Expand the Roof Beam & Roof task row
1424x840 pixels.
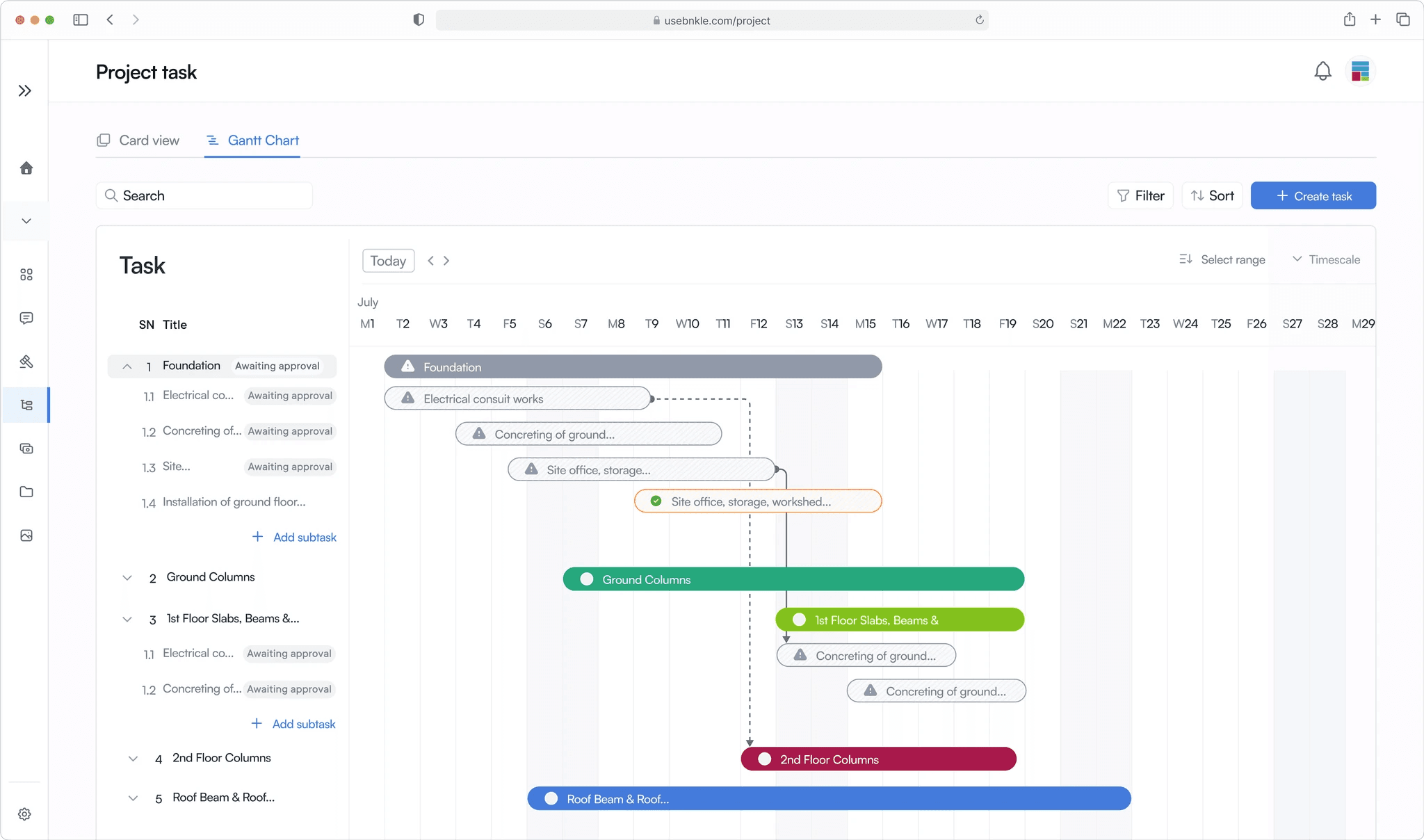point(133,798)
